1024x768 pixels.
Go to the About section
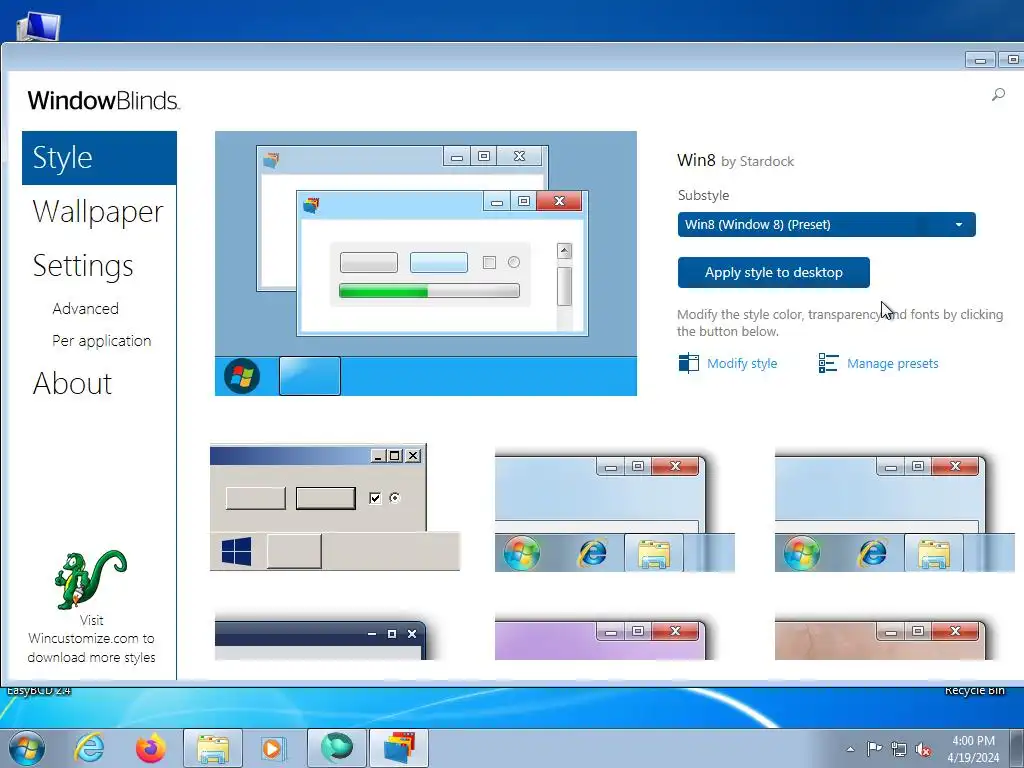[x=72, y=383]
